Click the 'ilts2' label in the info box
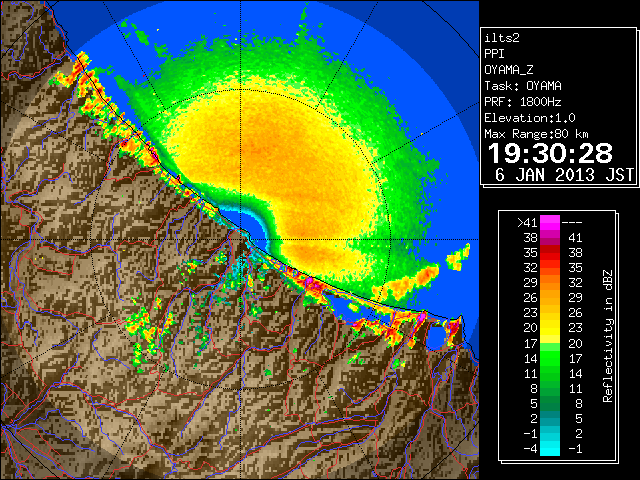The image size is (640, 480). 502,38
